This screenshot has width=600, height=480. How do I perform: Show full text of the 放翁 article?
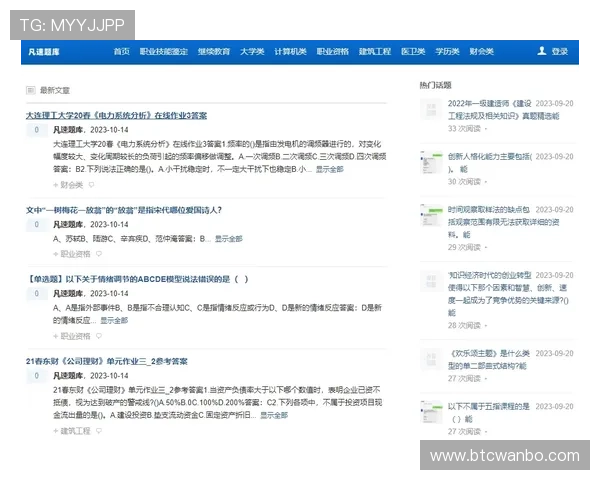(228, 239)
